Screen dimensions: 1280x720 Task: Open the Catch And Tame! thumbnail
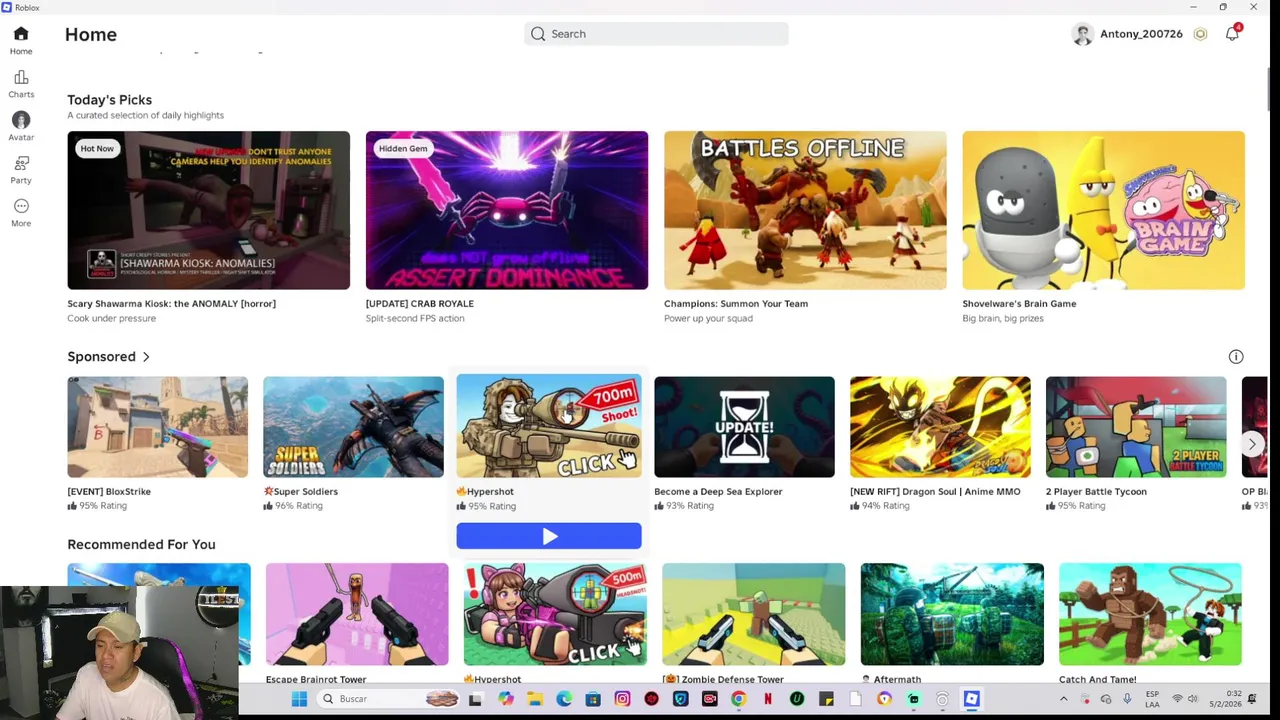pyautogui.click(x=1150, y=614)
